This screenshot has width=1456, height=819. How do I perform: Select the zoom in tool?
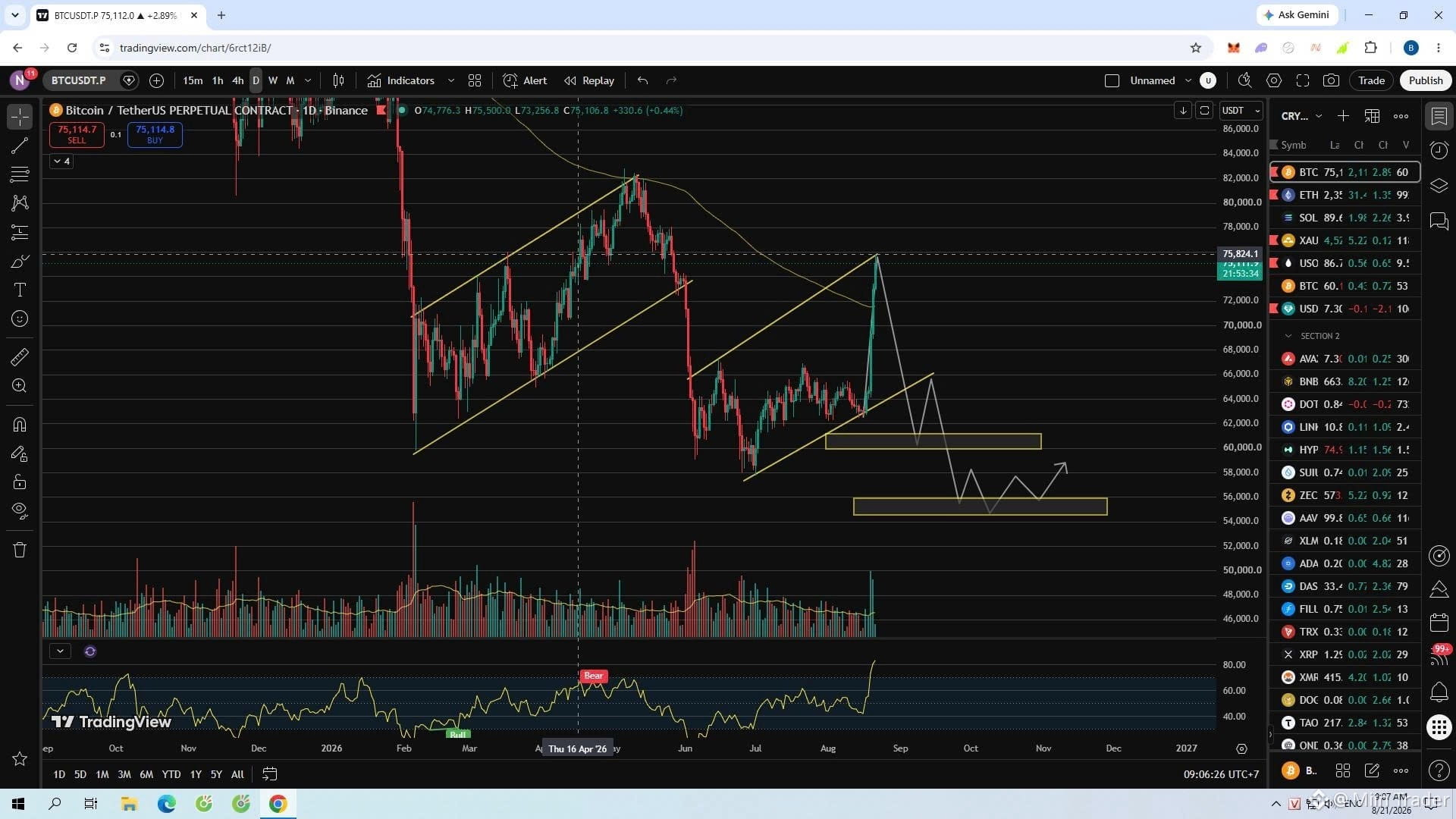point(20,386)
